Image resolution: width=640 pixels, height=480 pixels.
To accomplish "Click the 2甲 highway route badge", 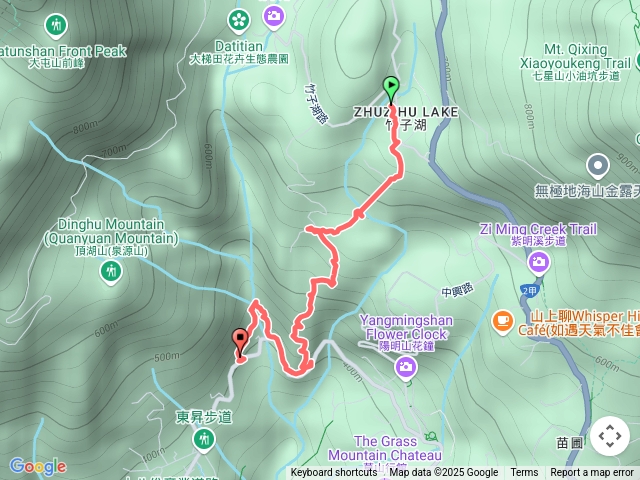I will point(529,291).
